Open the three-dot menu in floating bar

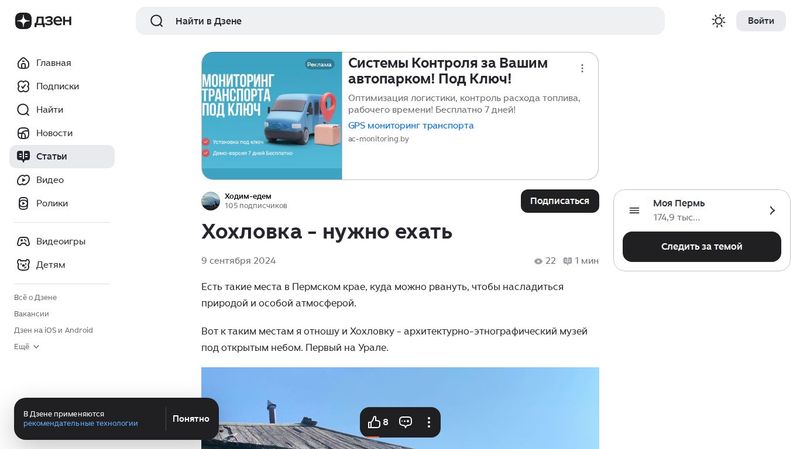429,422
